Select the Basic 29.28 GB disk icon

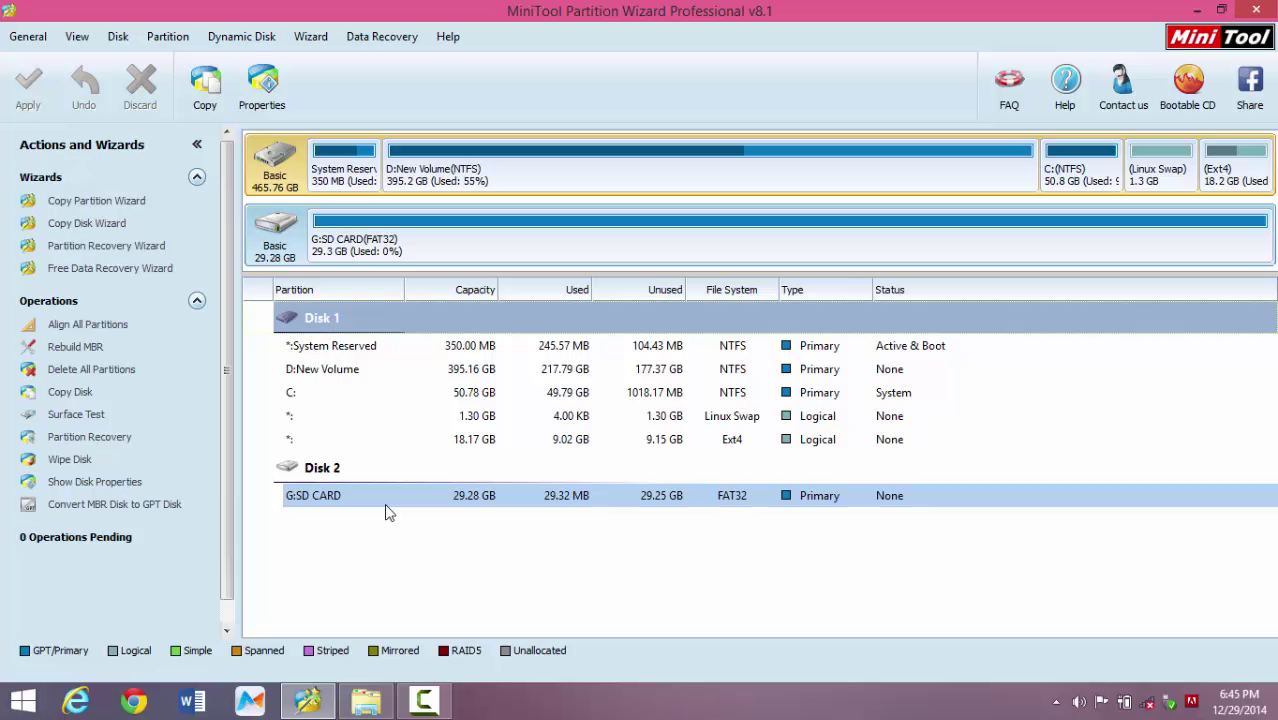pyautogui.click(x=275, y=235)
